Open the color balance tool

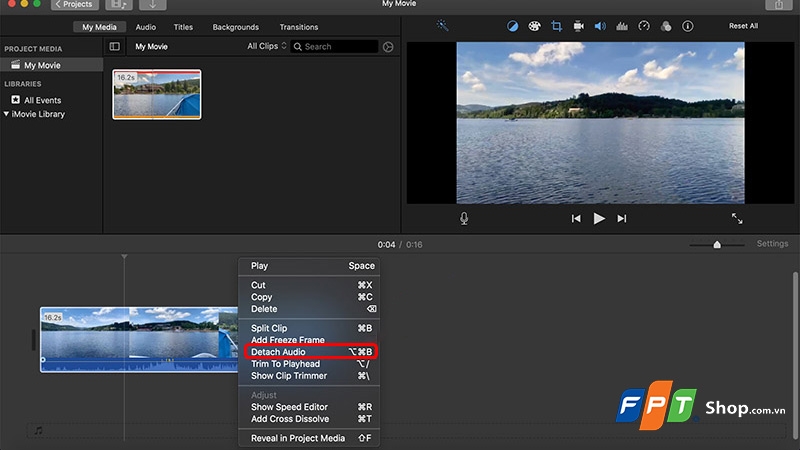click(x=512, y=26)
